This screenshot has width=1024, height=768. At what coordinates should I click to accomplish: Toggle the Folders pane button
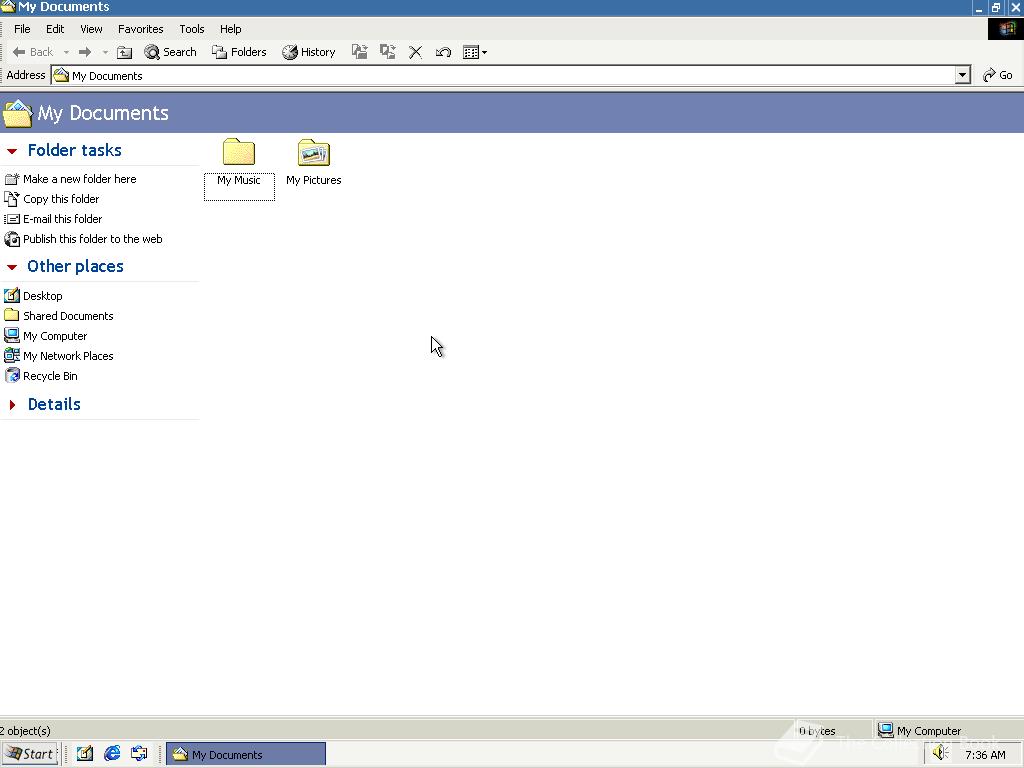point(239,52)
